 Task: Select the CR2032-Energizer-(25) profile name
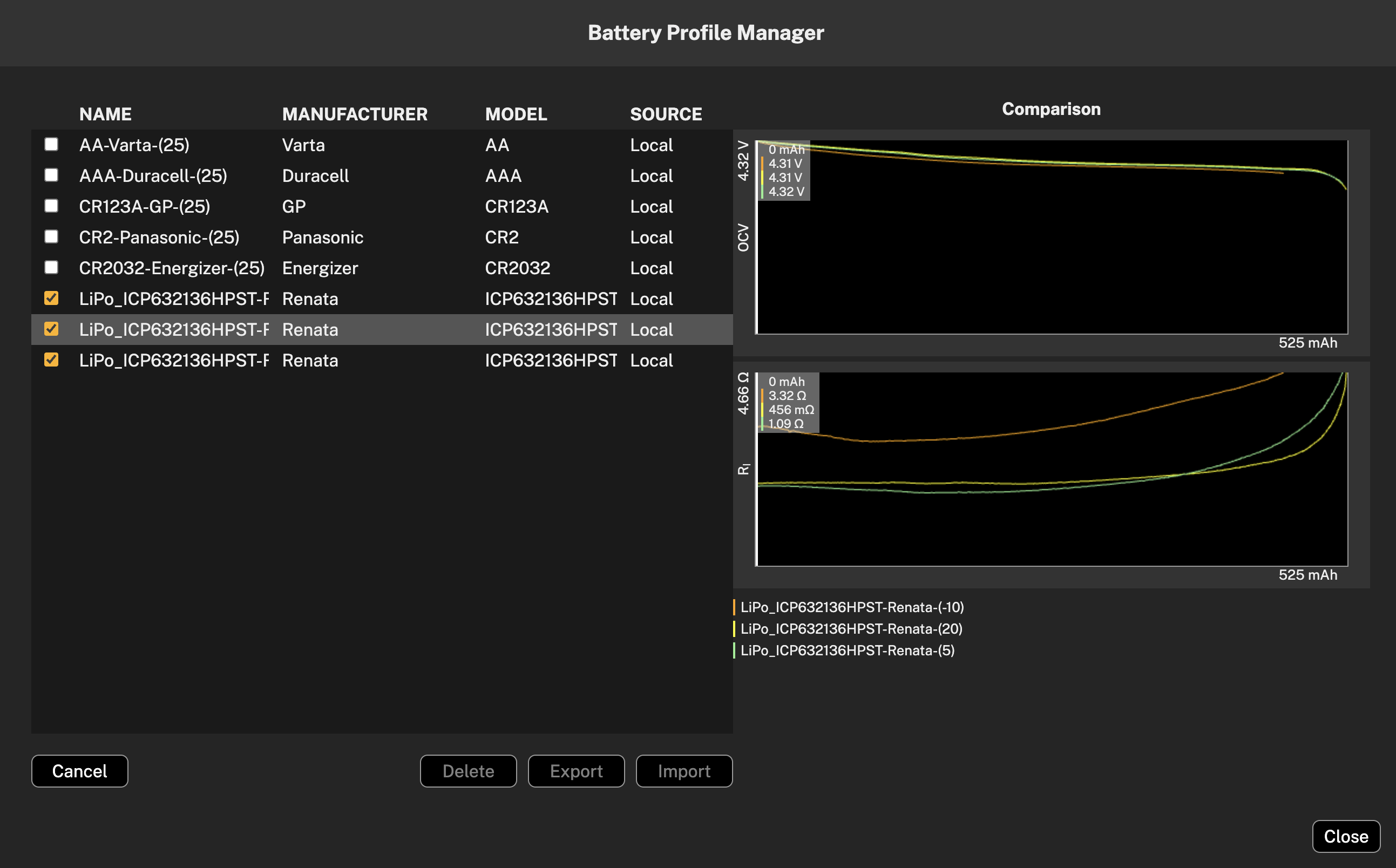point(172,268)
